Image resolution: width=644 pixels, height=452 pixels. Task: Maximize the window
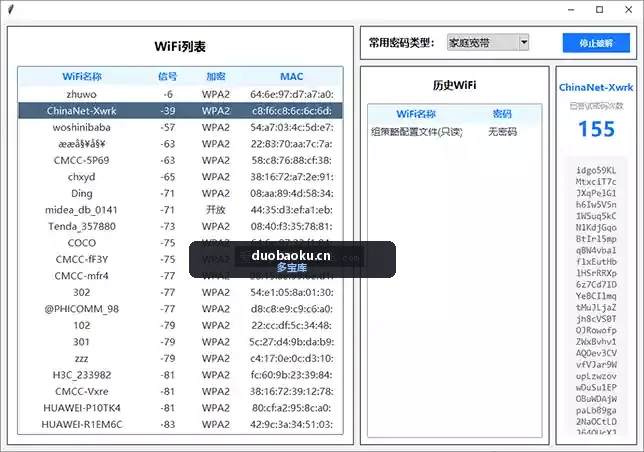coord(599,9)
